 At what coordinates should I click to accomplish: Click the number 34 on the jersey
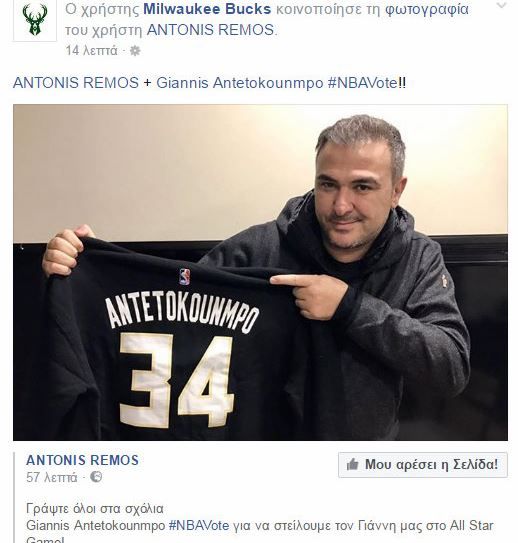coord(177,380)
